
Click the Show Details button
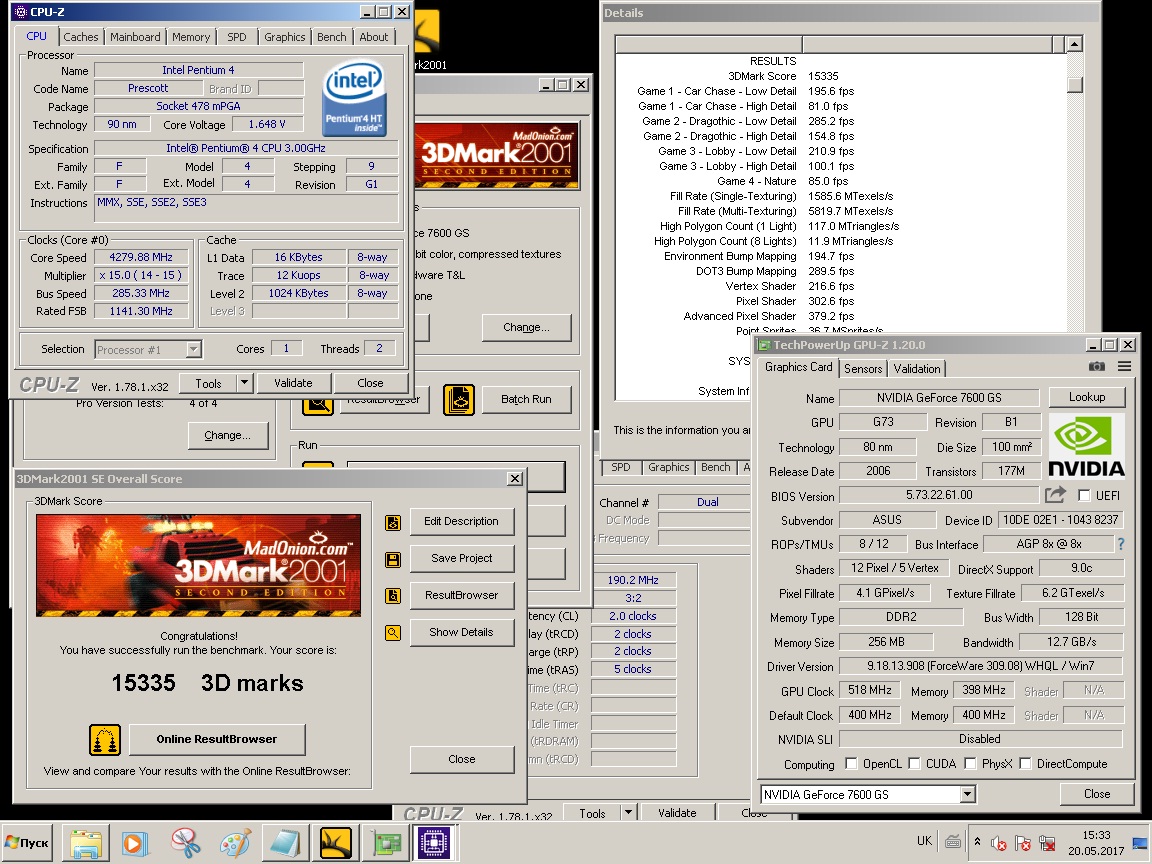coord(461,632)
